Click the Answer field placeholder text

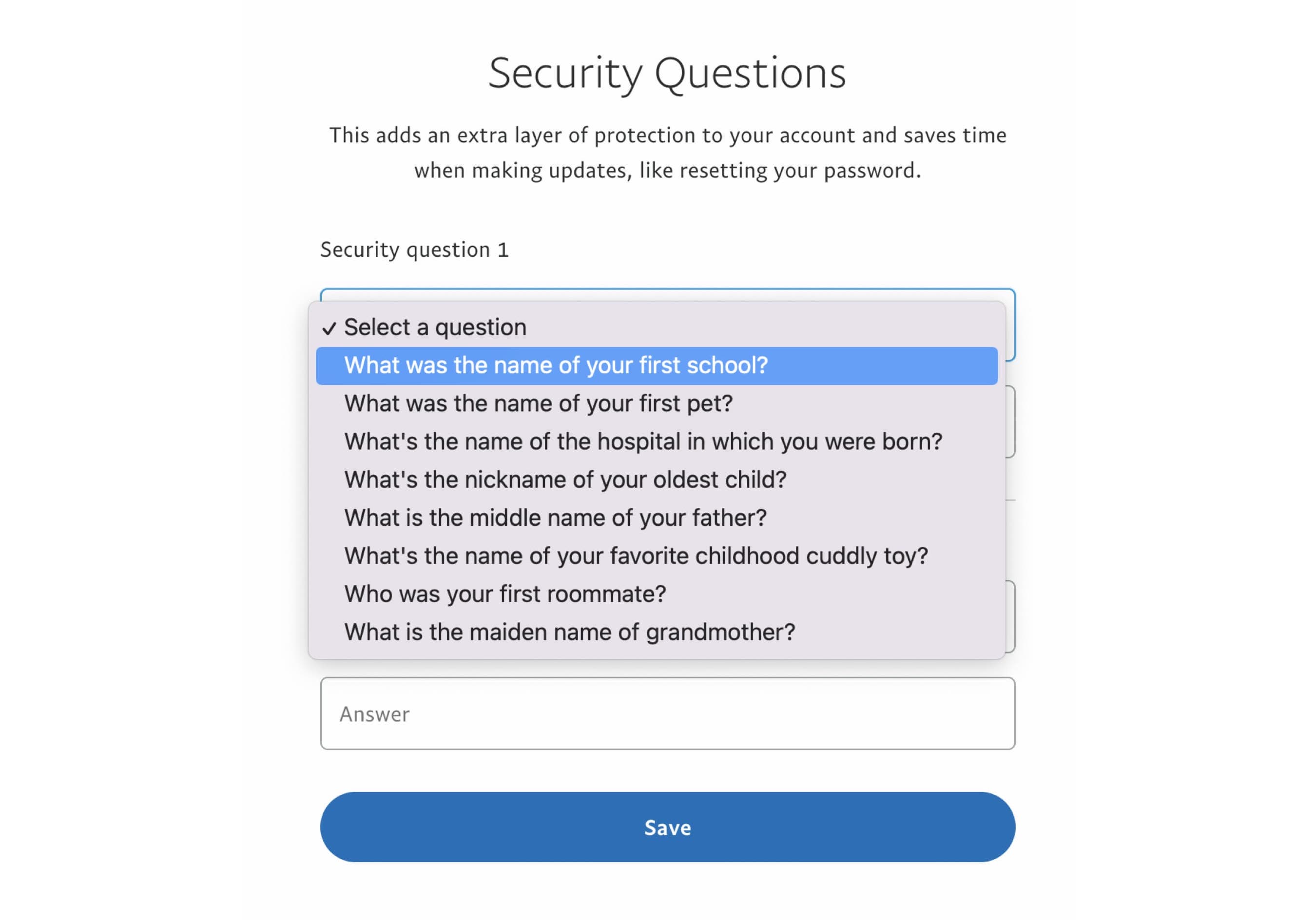[374, 714]
